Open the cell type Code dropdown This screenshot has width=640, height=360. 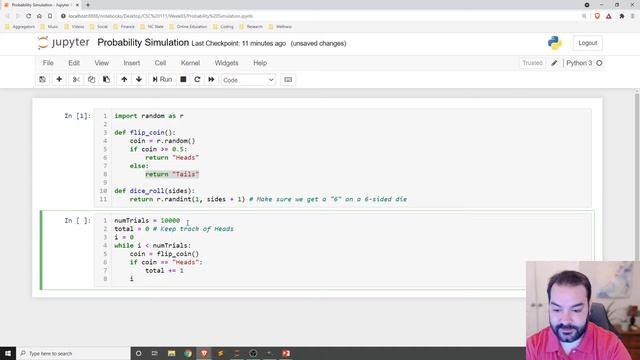pyautogui.click(x=248, y=80)
